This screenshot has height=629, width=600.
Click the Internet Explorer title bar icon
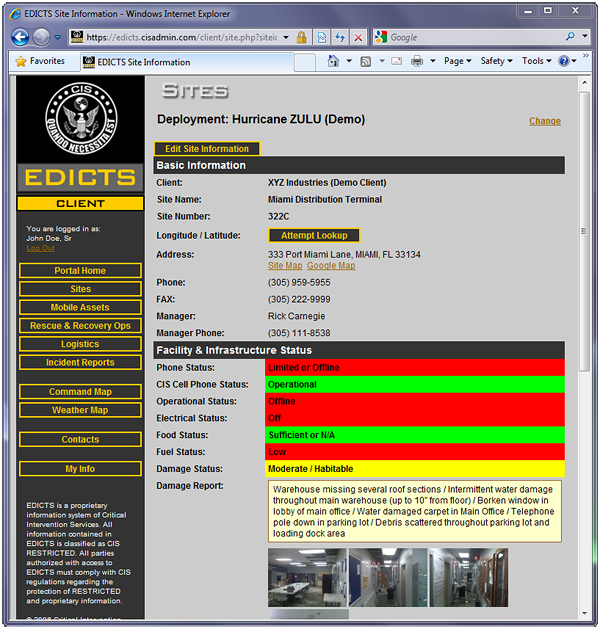[15, 14]
